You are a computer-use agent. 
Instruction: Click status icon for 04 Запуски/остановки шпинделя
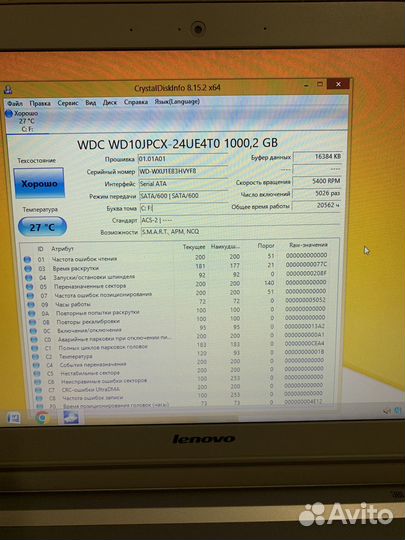point(29,278)
